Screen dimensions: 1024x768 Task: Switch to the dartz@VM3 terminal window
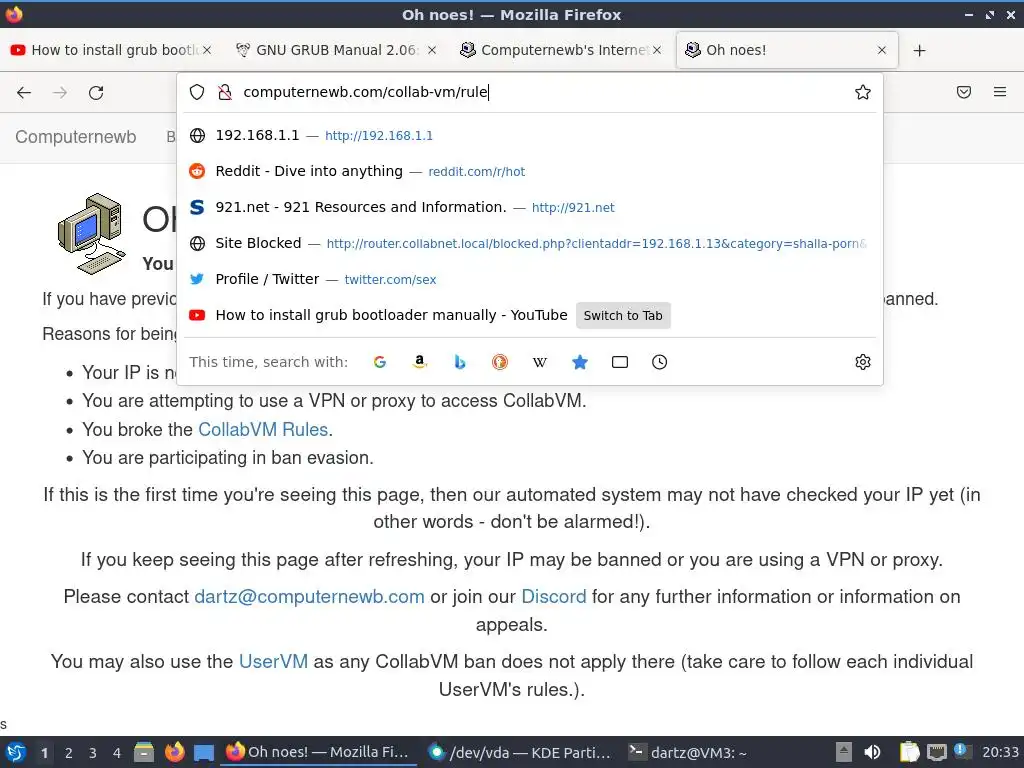(688, 752)
